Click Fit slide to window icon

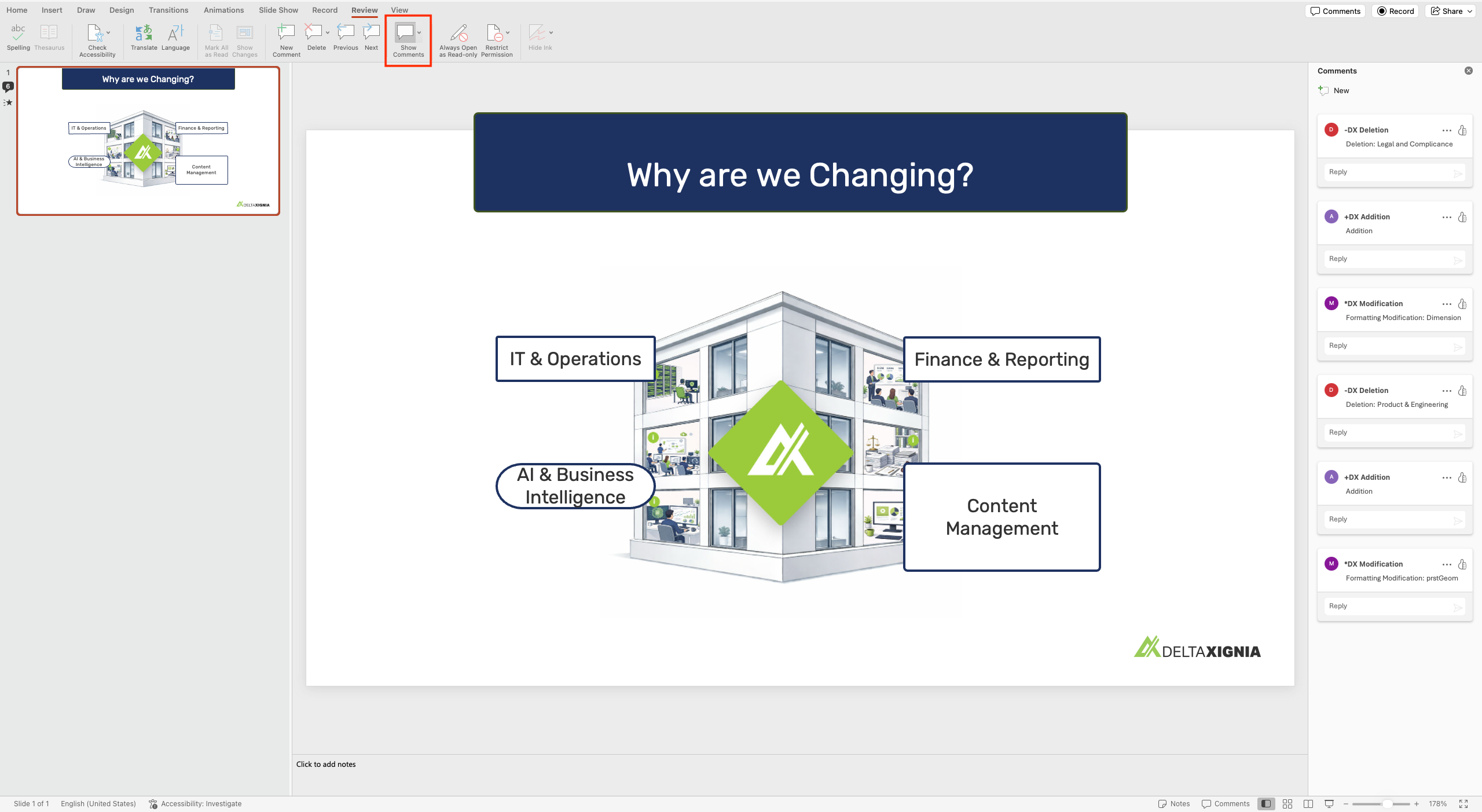1463,803
